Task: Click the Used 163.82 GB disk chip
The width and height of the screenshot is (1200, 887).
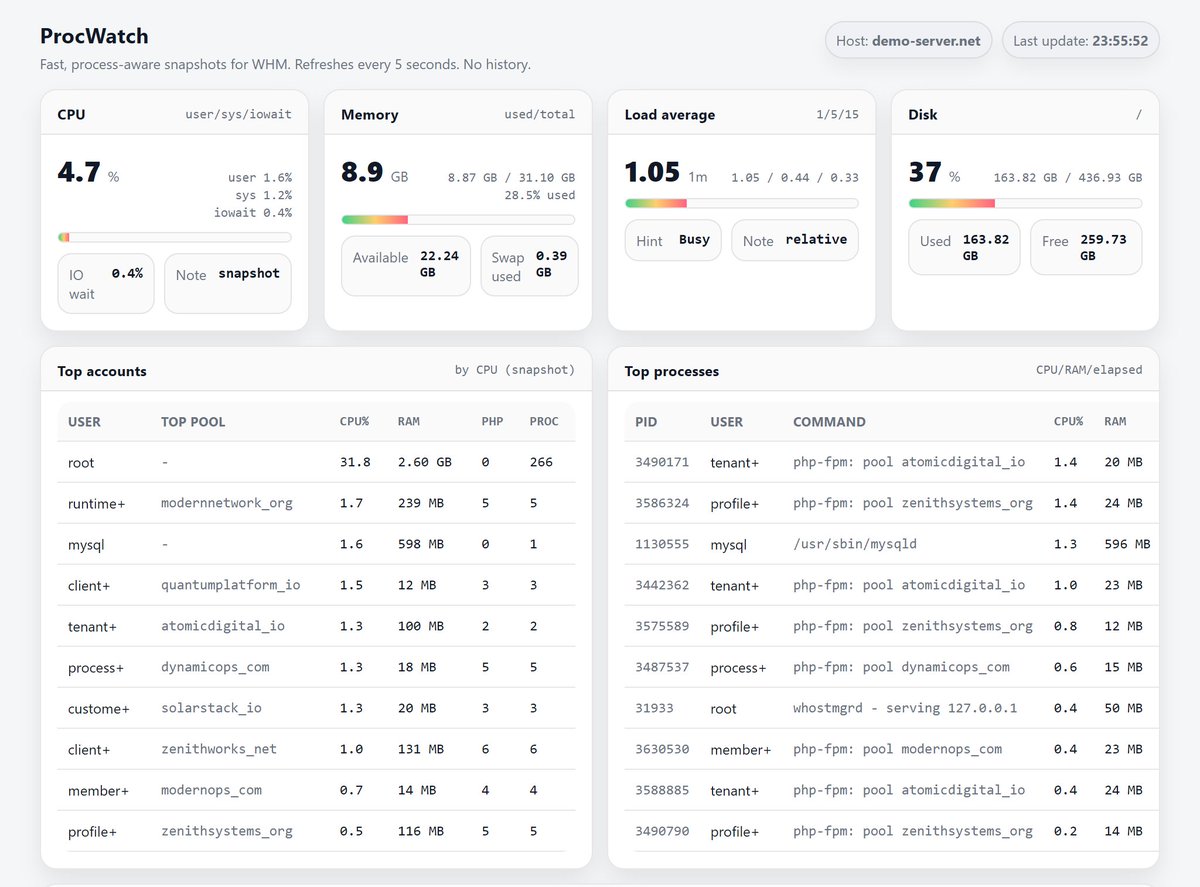Action: point(963,246)
